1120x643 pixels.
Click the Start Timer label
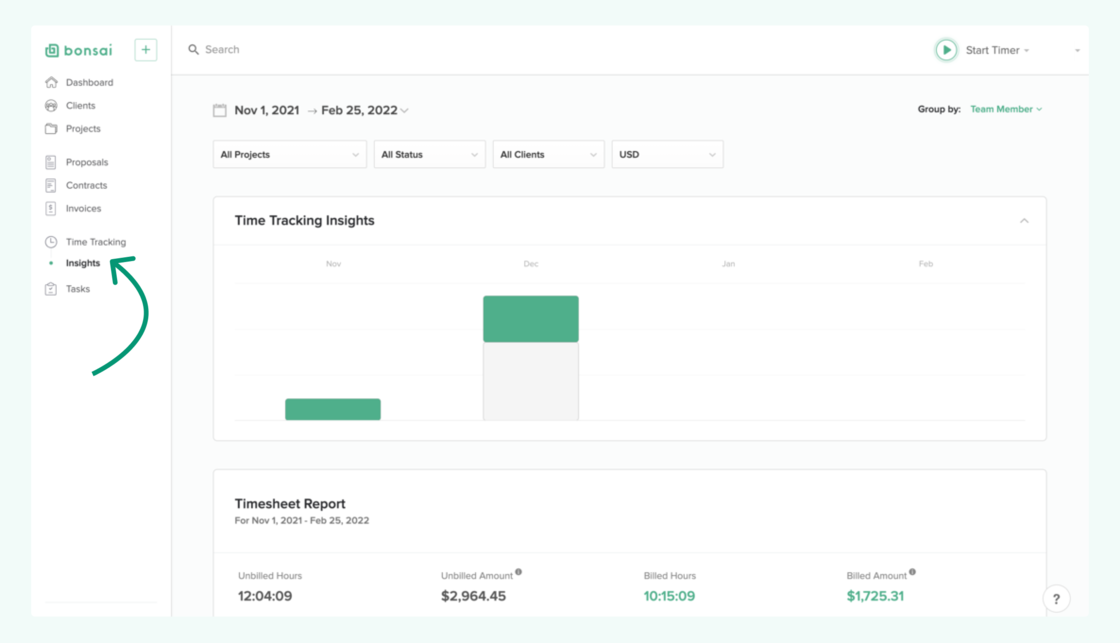pyautogui.click(x=993, y=50)
